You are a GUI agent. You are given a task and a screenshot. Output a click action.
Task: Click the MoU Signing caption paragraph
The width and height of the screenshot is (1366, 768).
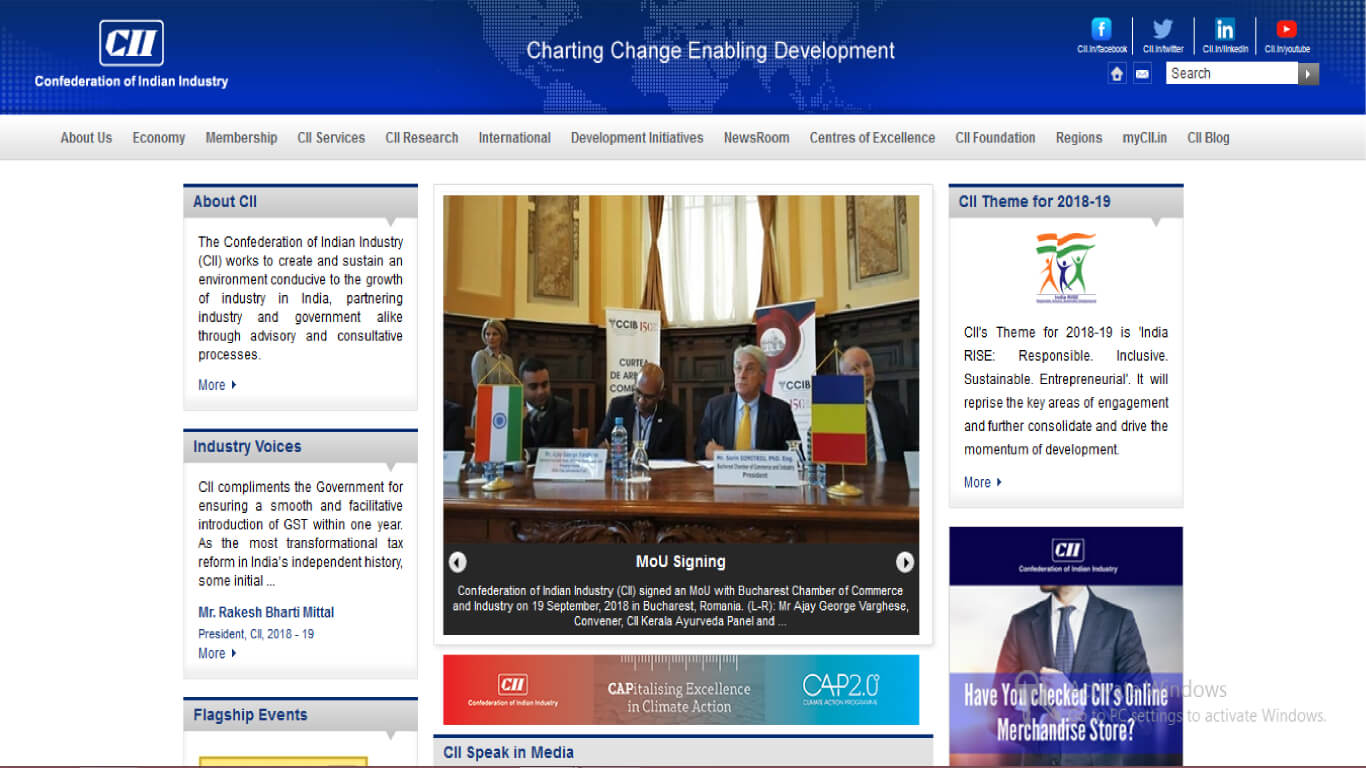[x=681, y=606]
